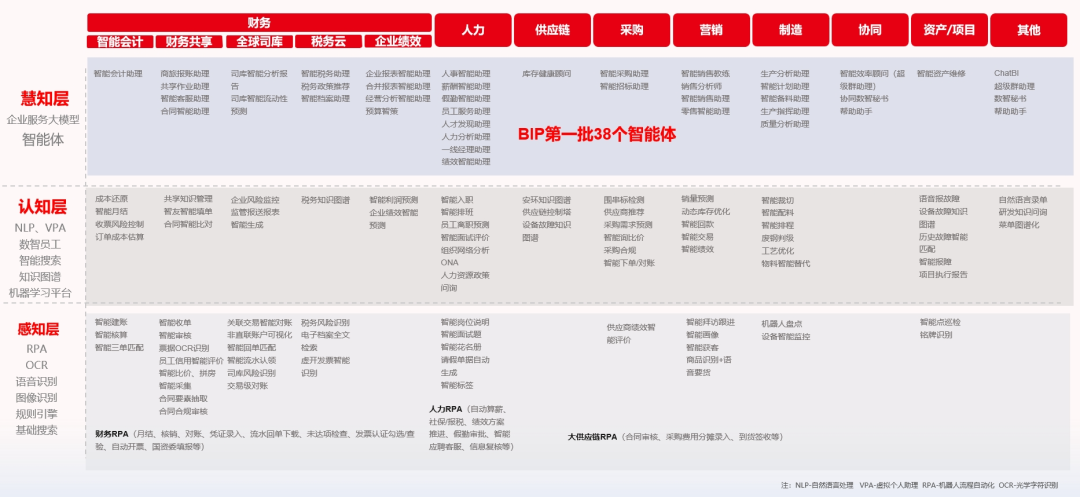1080x497 pixels.
Task: Click the 合同智能助理 entry
Action: (185, 112)
